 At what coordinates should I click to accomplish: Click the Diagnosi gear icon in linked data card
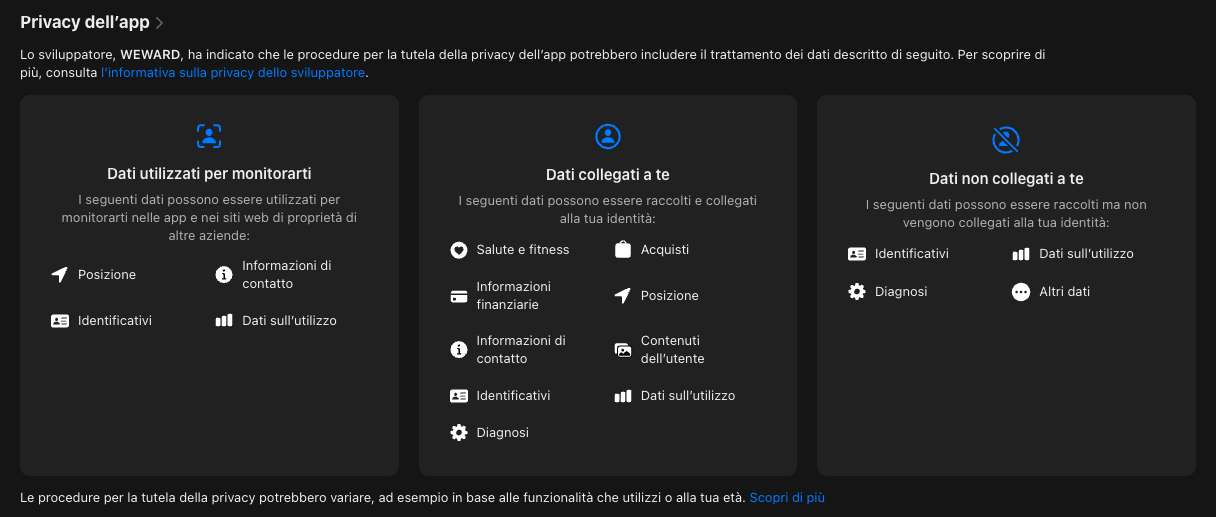459,433
